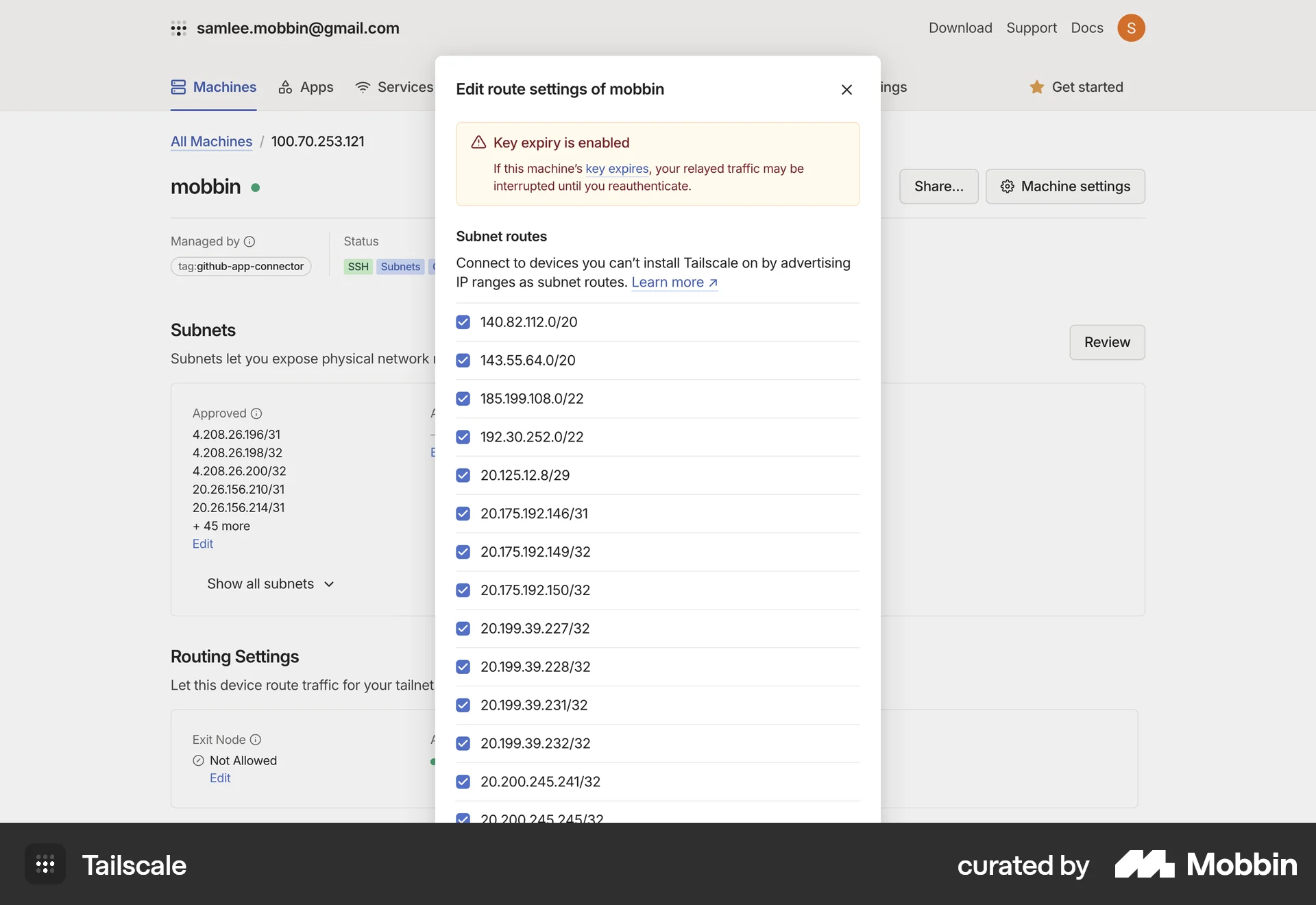Open the Machine settings gear icon
Image resolution: width=1316 pixels, height=905 pixels.
pos(1008,186)
